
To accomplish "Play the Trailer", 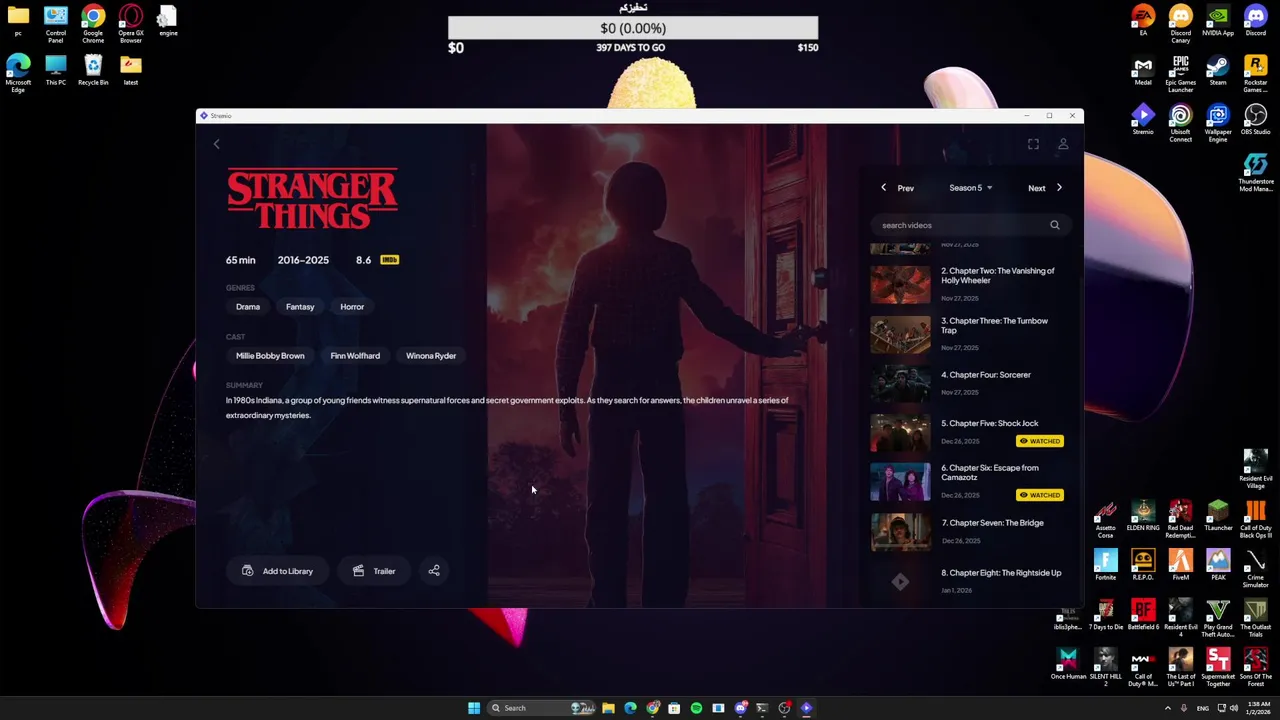I will coord(374,571).
